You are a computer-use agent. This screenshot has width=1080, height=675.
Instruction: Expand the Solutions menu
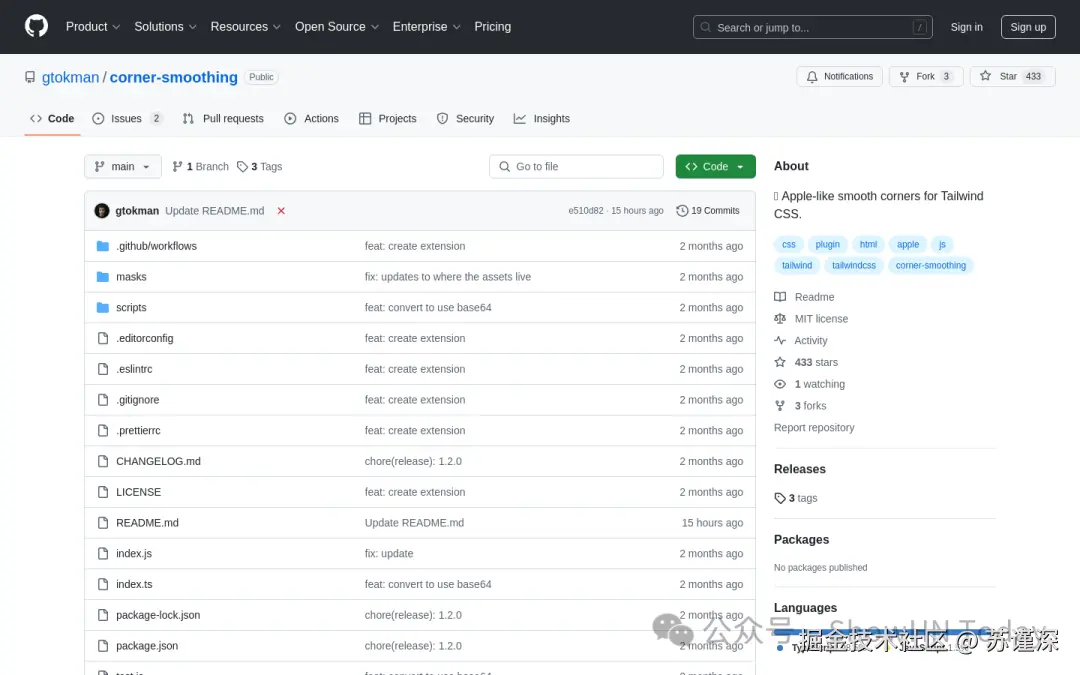[165, 27]
